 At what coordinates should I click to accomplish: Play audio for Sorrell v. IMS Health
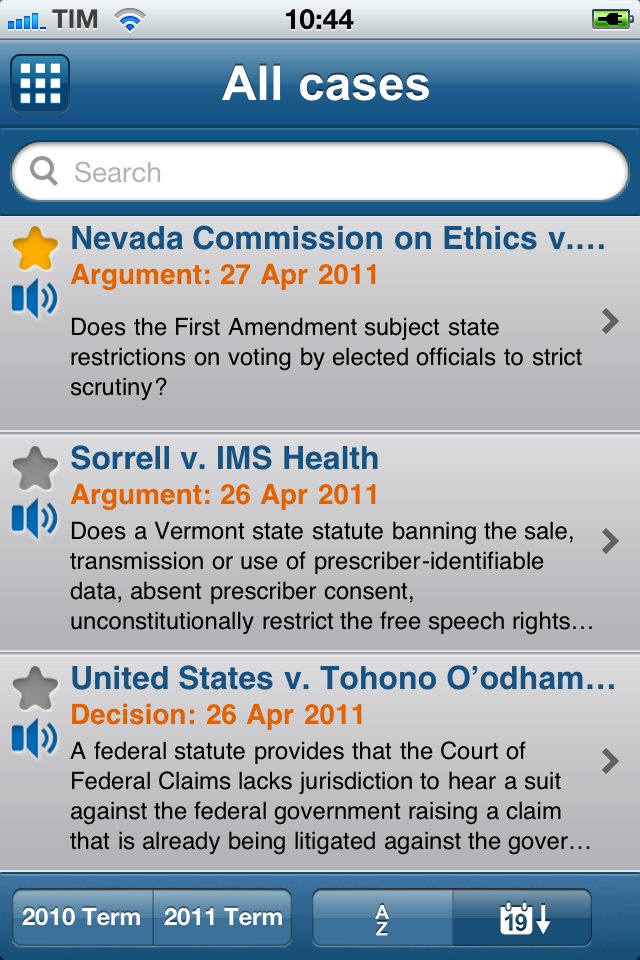(35, 518)
